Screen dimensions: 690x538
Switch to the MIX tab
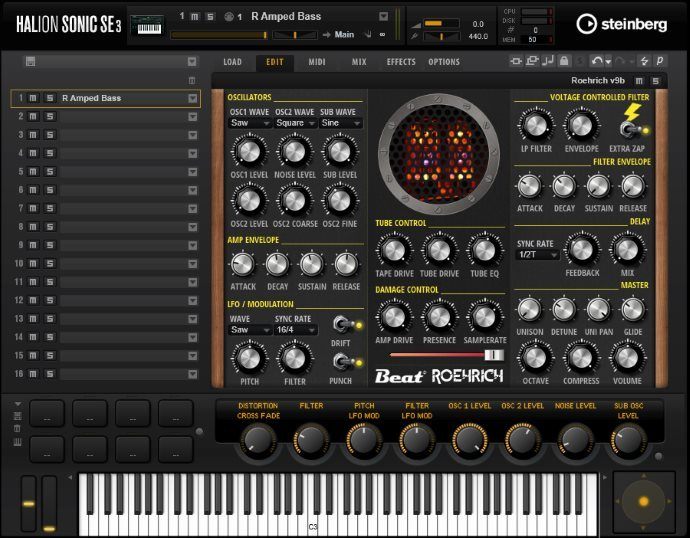coord(359,62)
